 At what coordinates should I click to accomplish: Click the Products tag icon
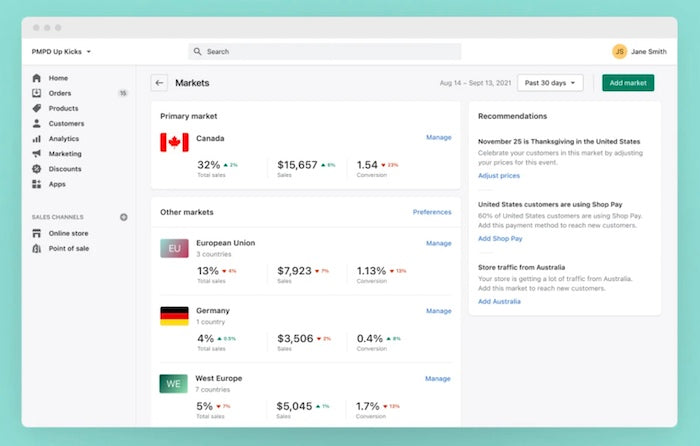point(37,108)
